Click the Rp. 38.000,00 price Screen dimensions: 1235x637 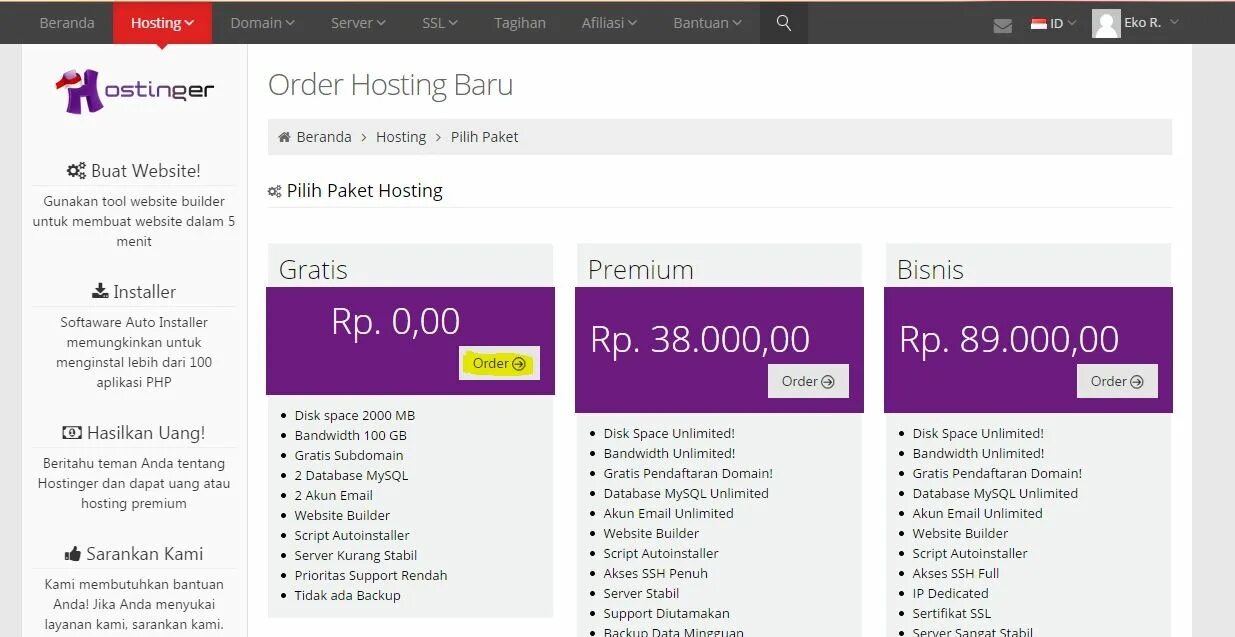700,339
